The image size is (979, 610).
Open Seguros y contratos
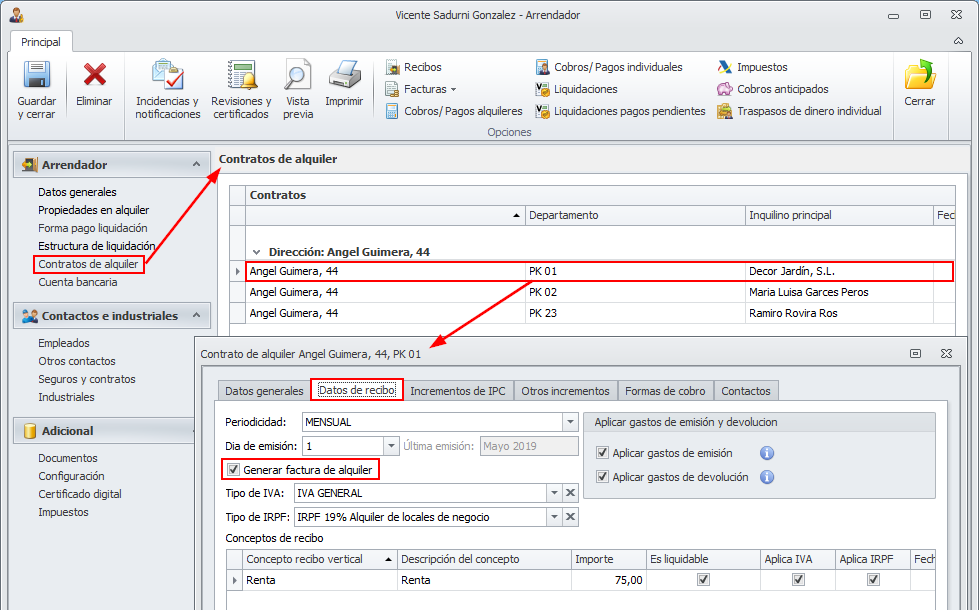(87, 380)
